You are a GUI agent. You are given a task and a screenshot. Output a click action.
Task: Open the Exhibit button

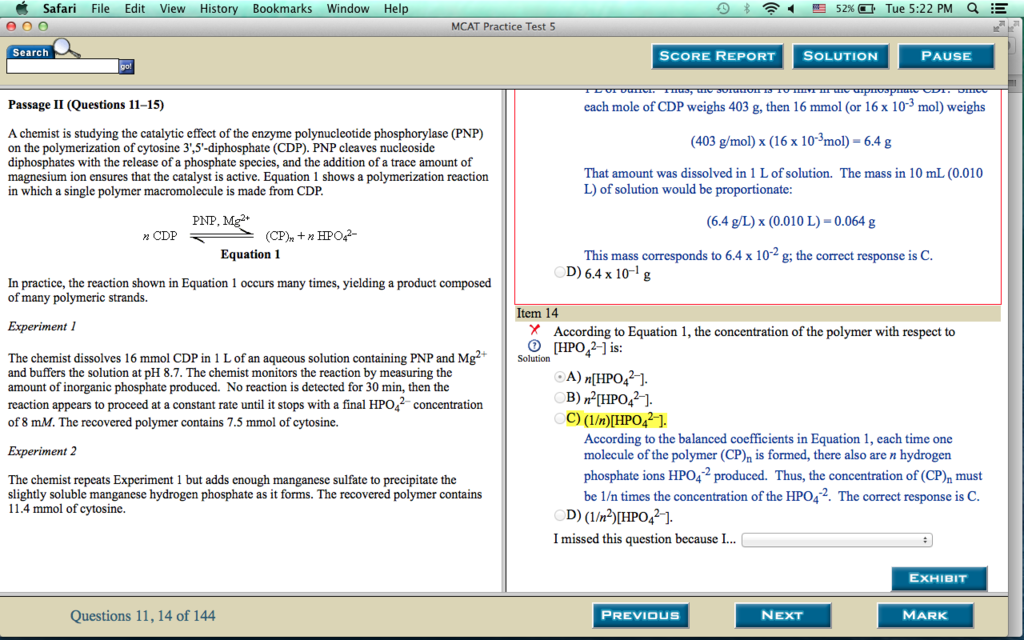click(x=938, y=578)
